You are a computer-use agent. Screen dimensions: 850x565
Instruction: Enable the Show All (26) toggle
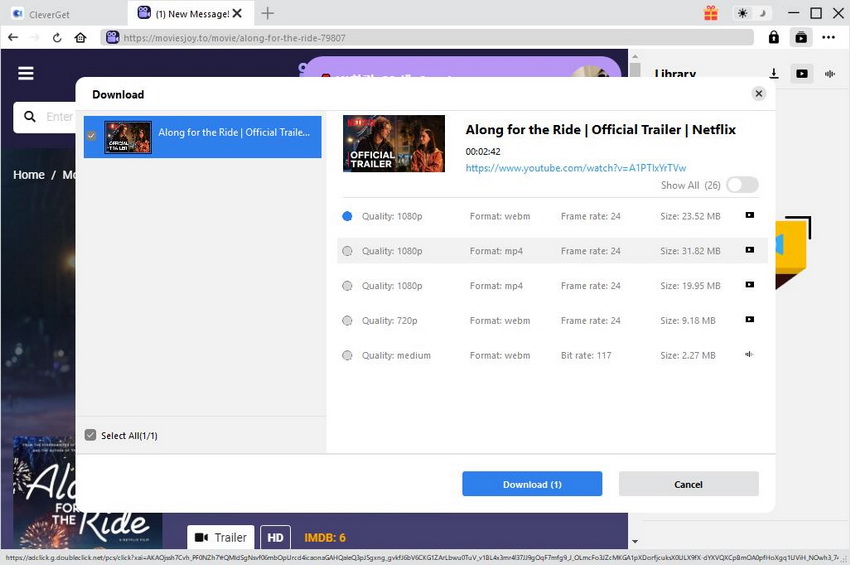742,185
